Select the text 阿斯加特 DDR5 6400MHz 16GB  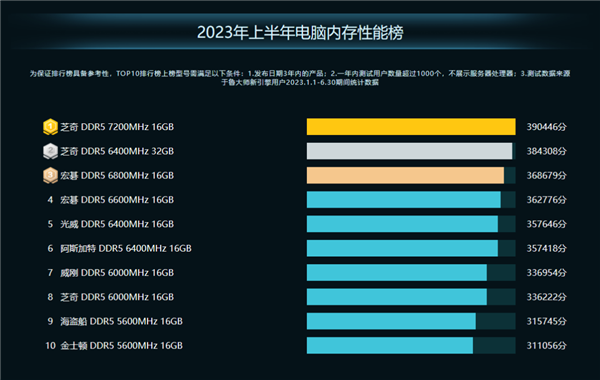(126, 248)
